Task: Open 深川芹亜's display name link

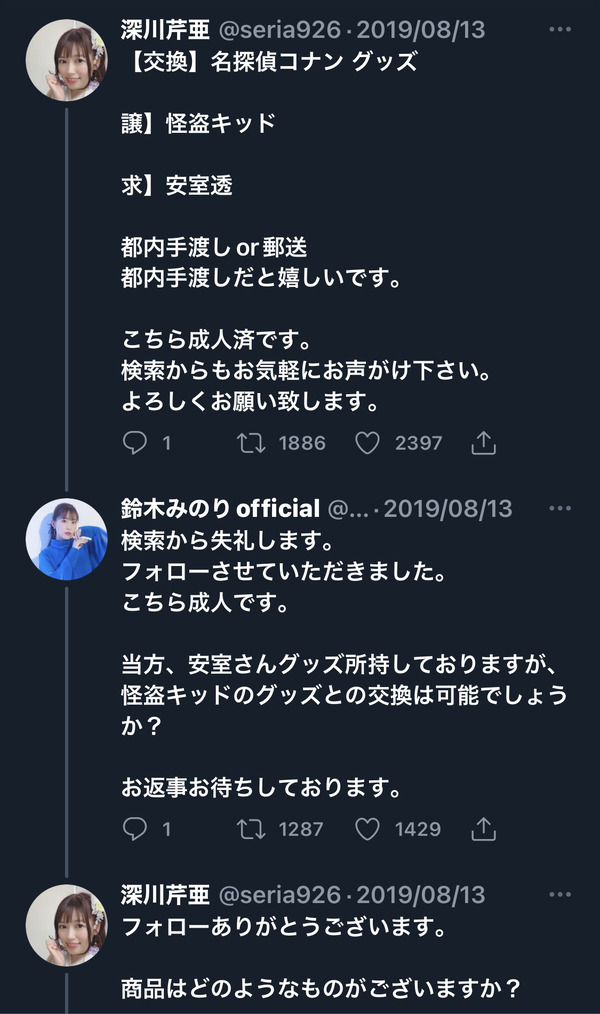Action: [160, 30]
